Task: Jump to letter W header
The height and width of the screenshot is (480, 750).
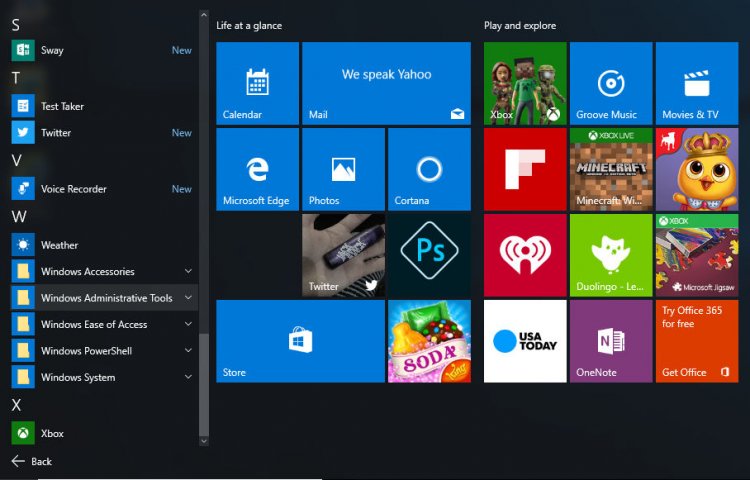Action: pyautogui.click(x=19, y=217)
